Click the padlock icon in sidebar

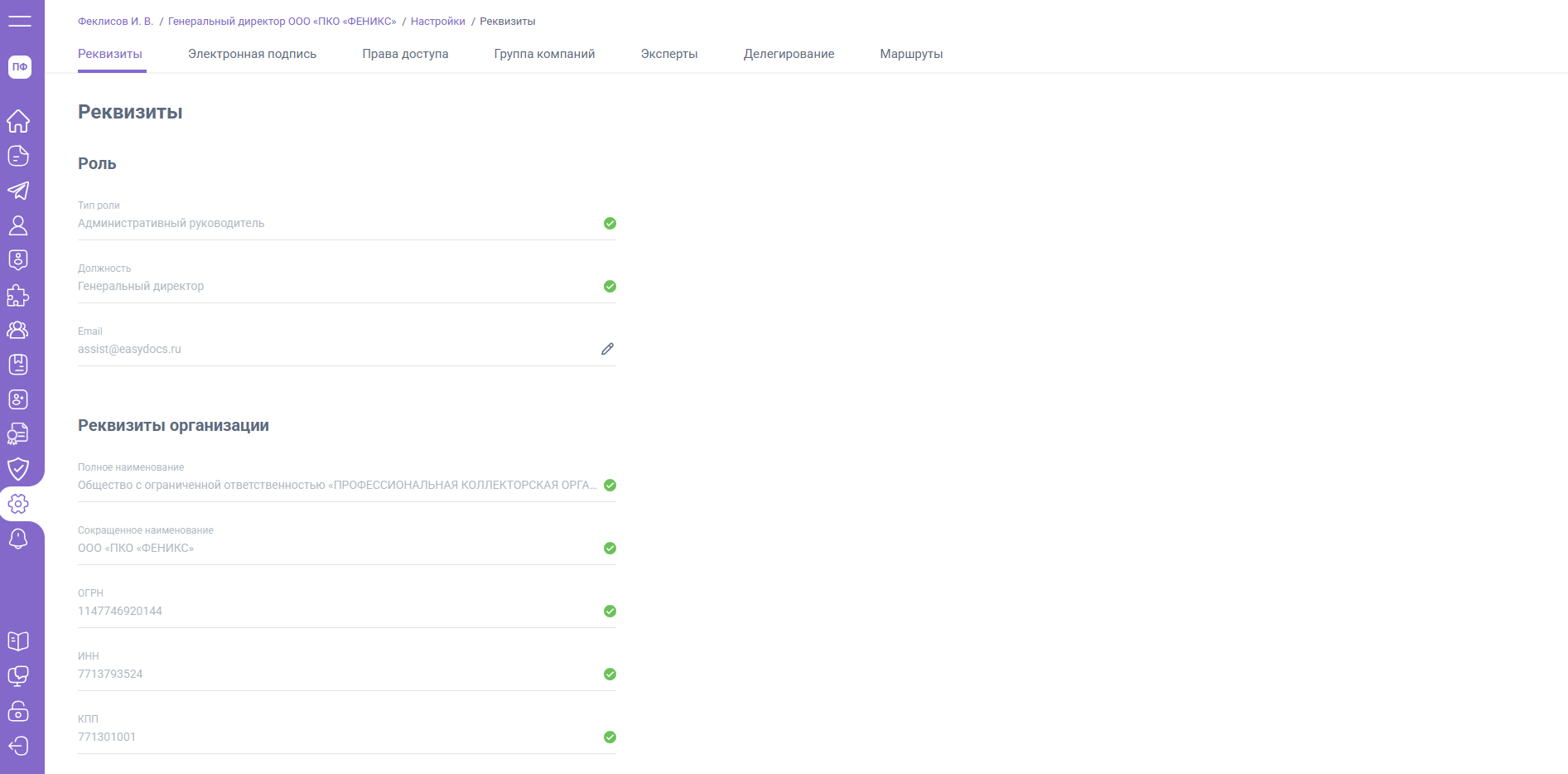point(18,711)
